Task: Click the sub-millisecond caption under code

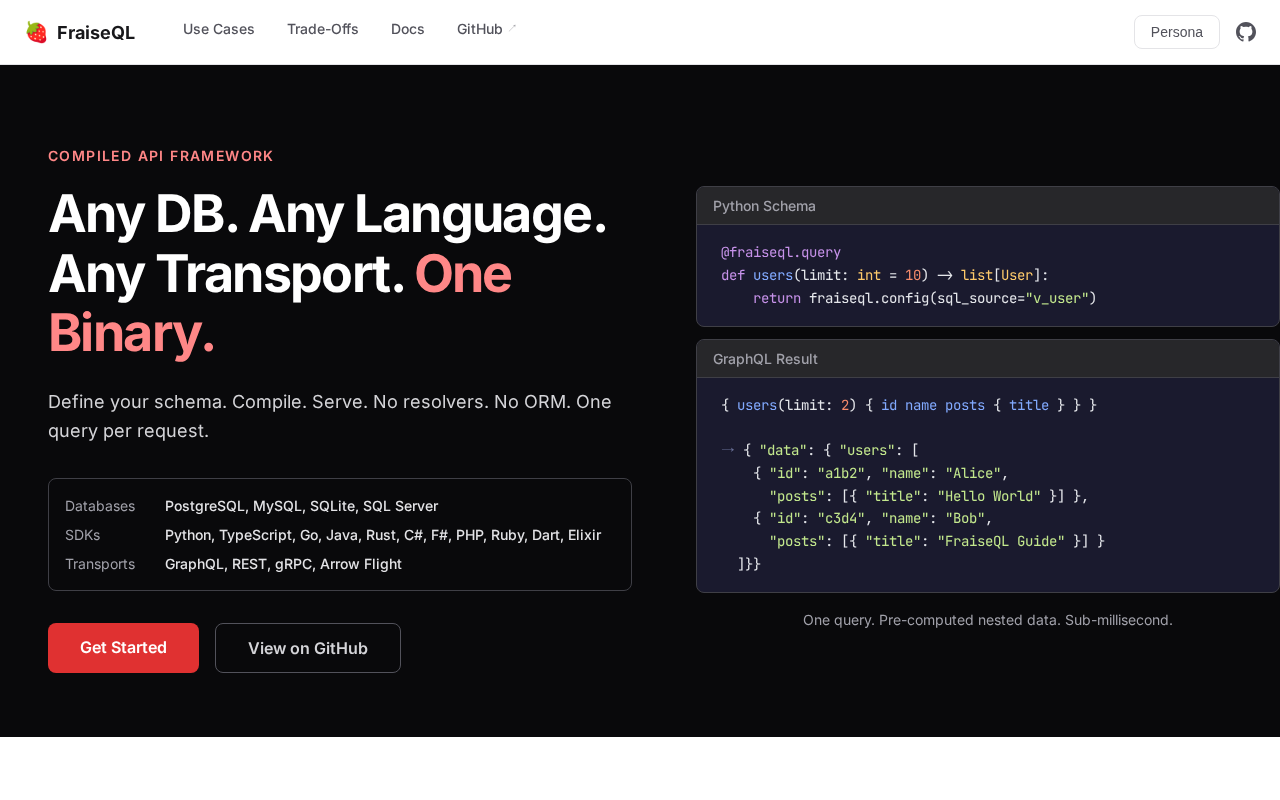Action: pos(988,620)
